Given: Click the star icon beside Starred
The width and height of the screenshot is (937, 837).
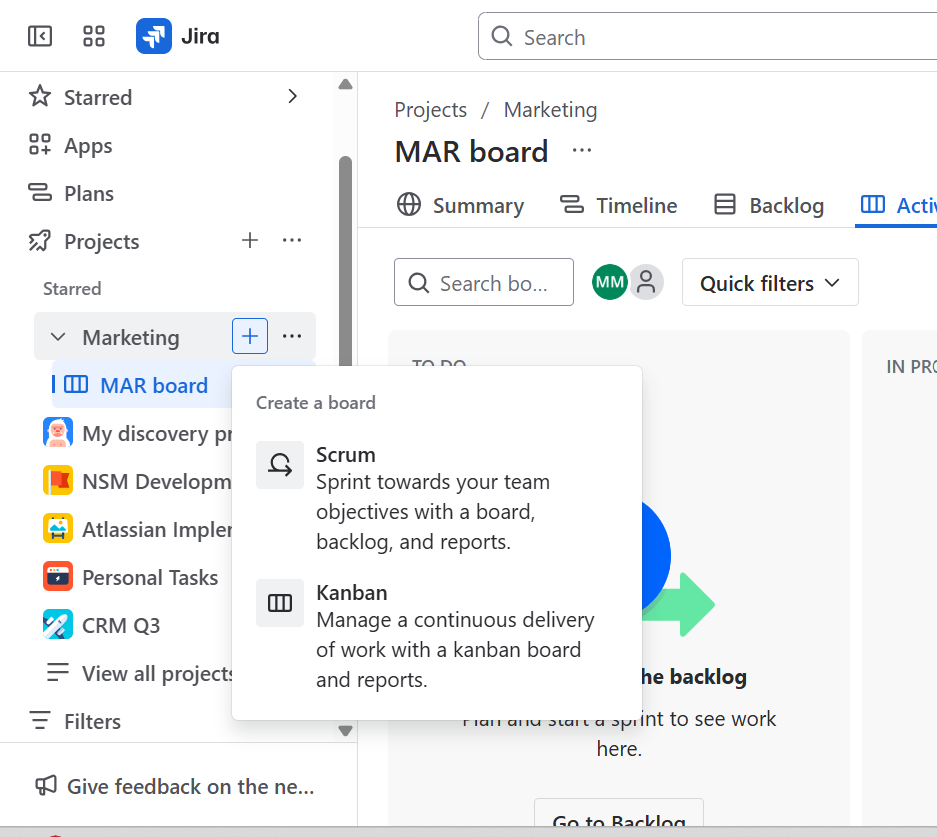Looking at the screenshot, I should (40, 96).
